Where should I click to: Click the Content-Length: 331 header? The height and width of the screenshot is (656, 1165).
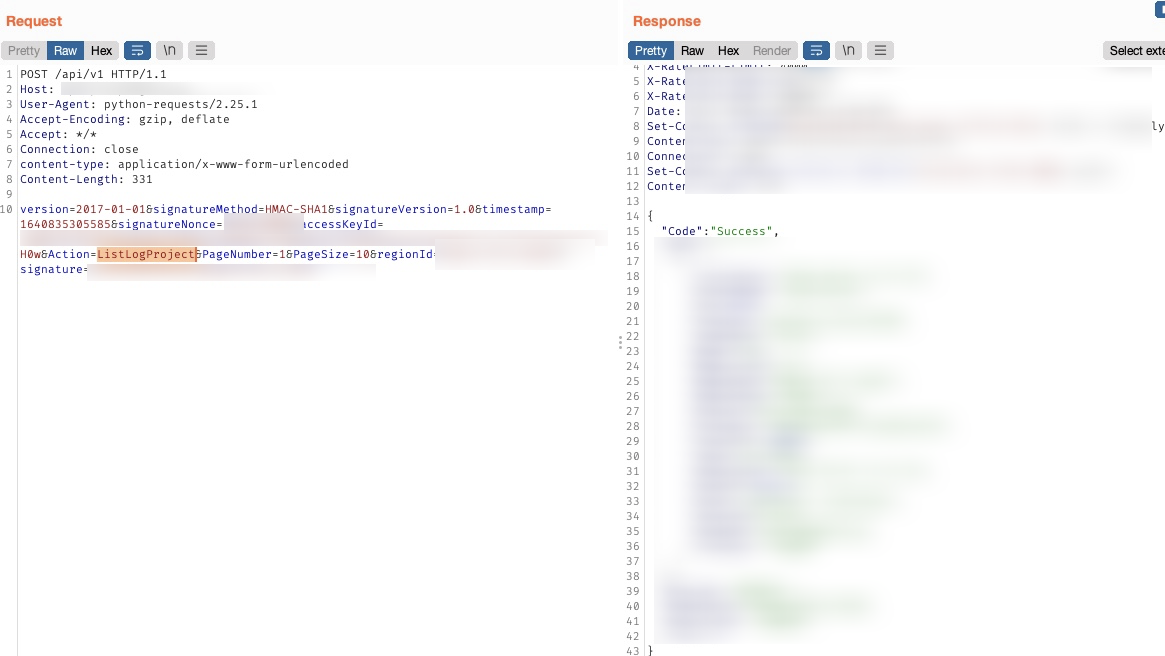[86, 179]
